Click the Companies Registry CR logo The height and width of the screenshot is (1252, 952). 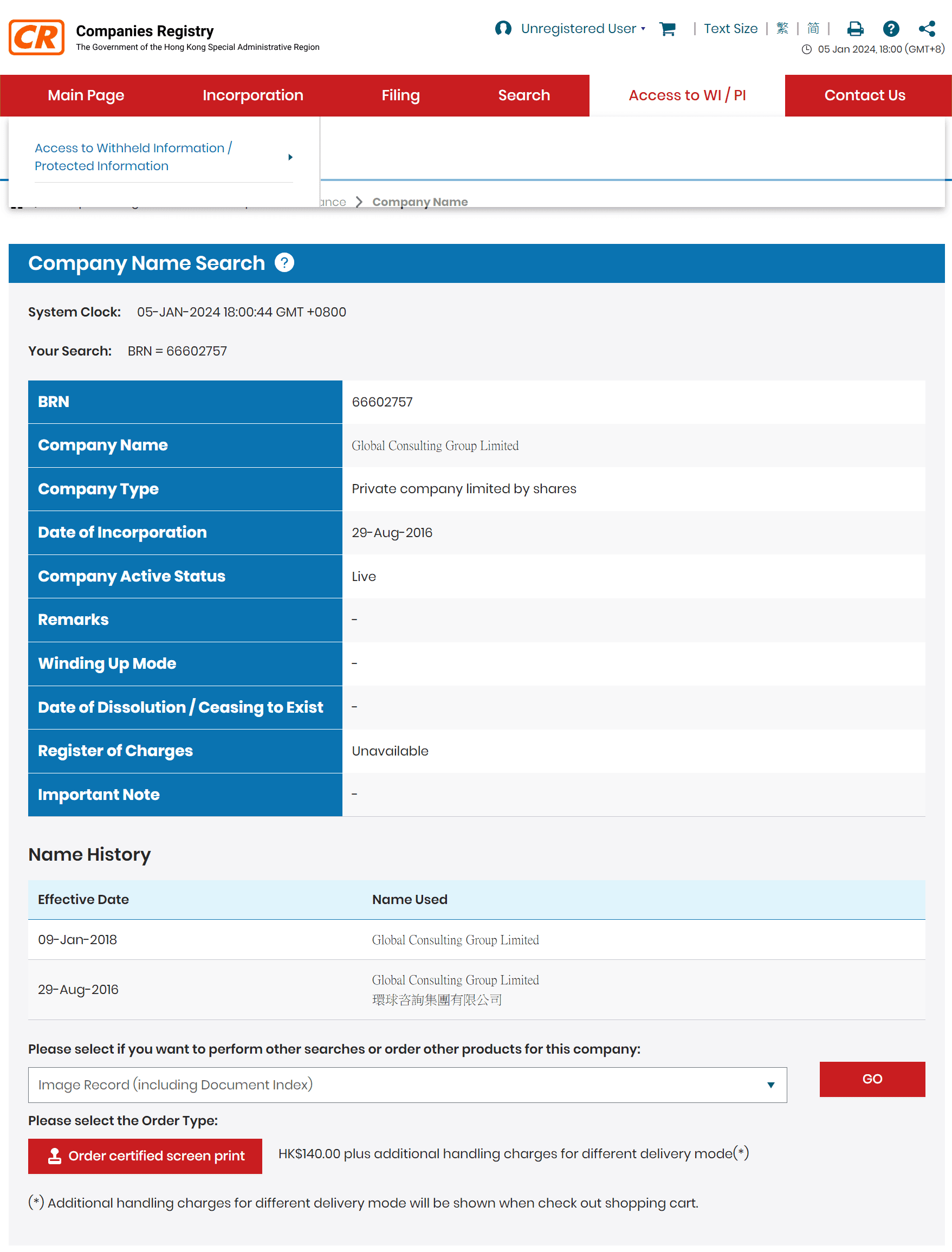click(36, 37)
